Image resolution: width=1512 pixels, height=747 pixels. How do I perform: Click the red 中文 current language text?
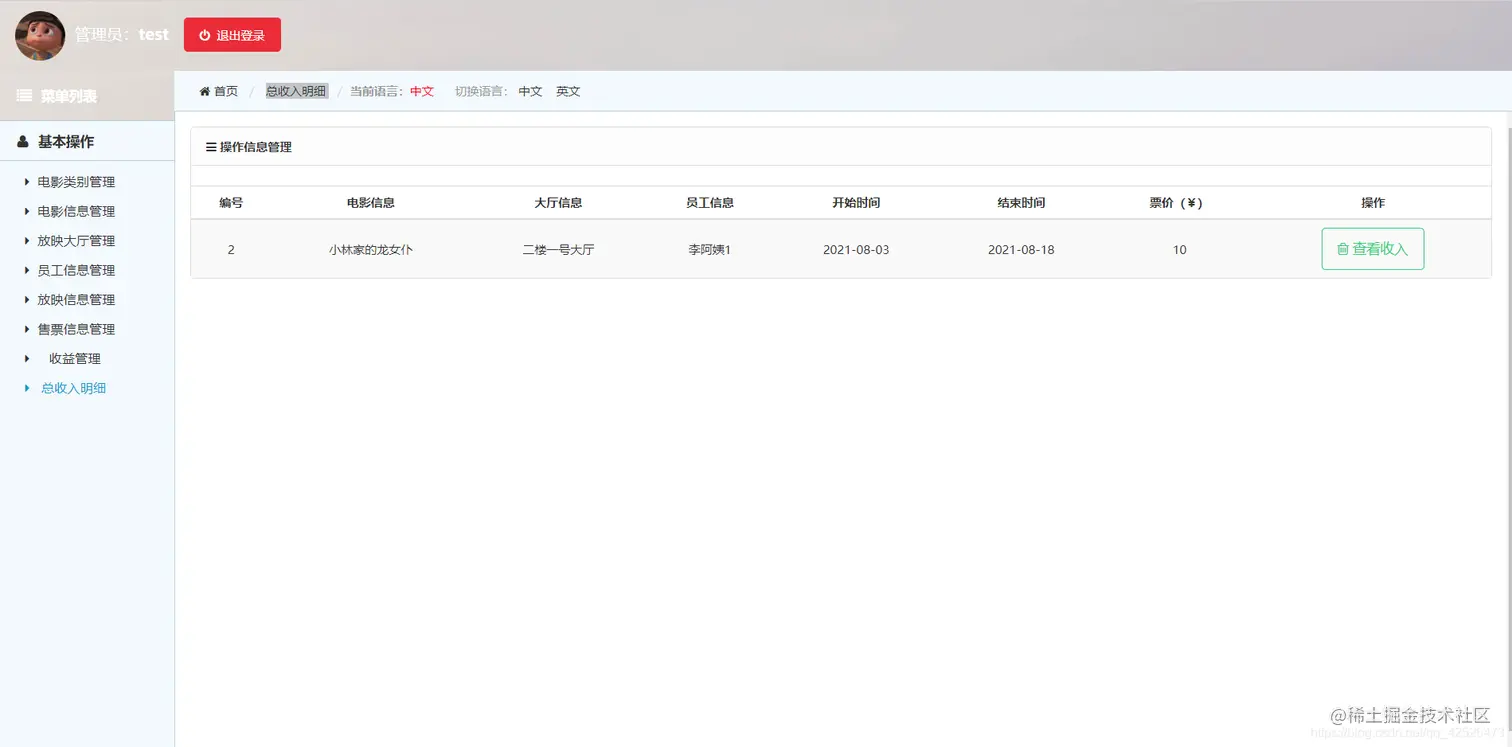[x=422, y=91]
